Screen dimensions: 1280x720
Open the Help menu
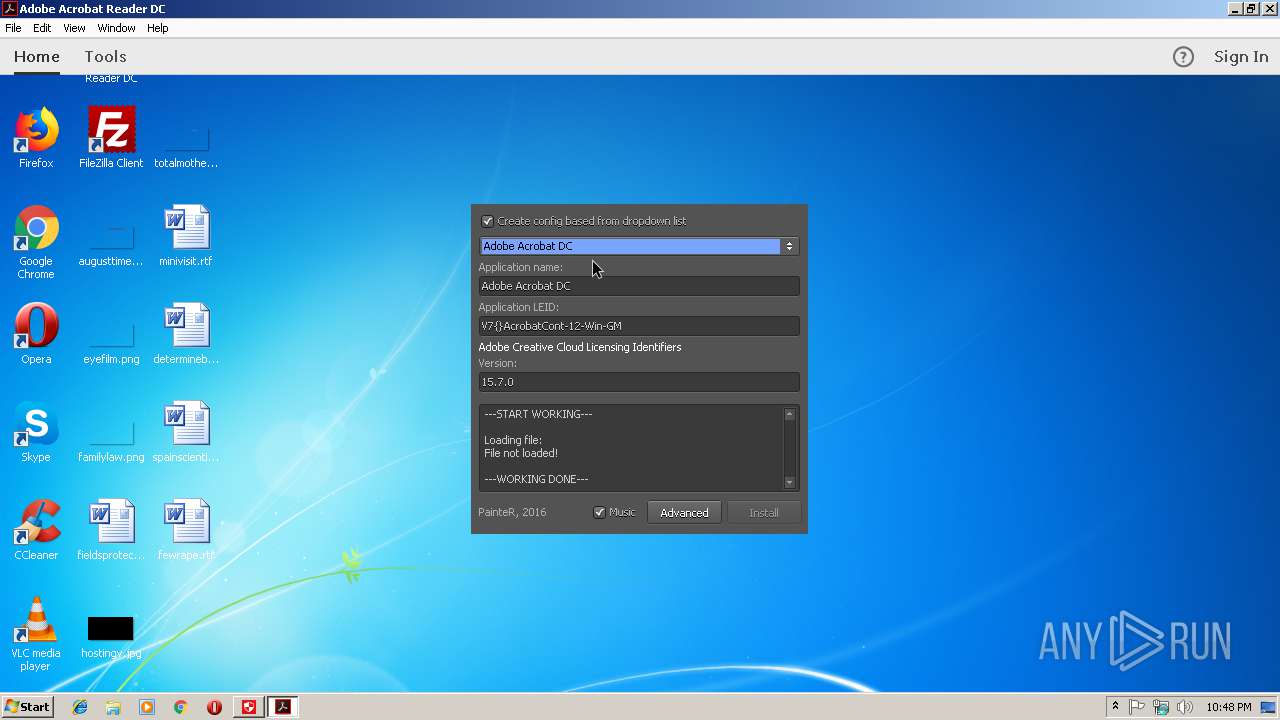(x=158, y=28)
